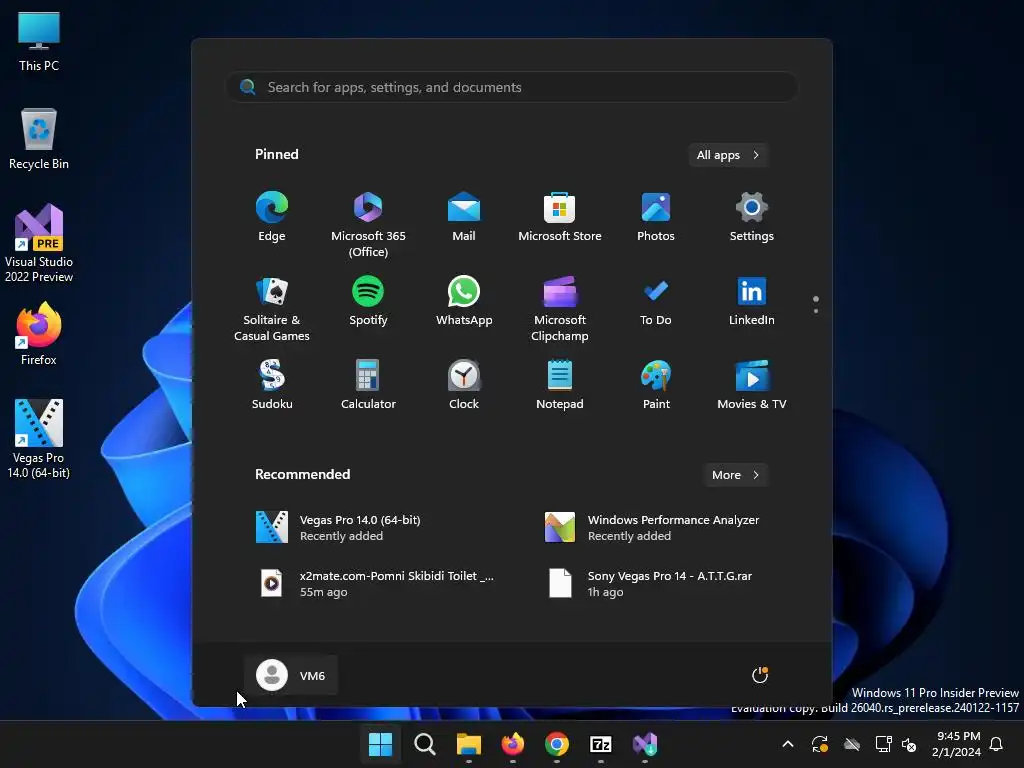Launch WhatsApp from the Start menu
This screenshot has height=768, width=1024.
(x=464, y=301)
